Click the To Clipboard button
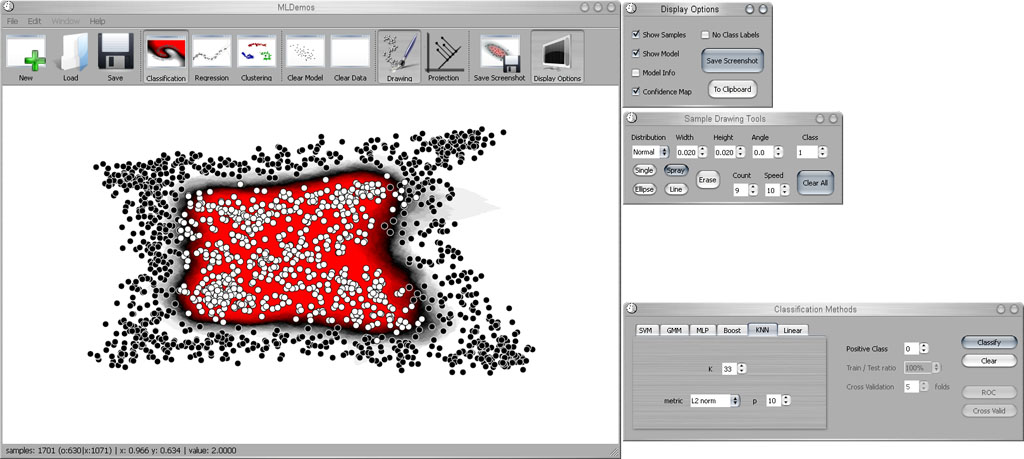Image resolution: width=1024 pixels, height=459 pixels. click(x=731, y=89)
